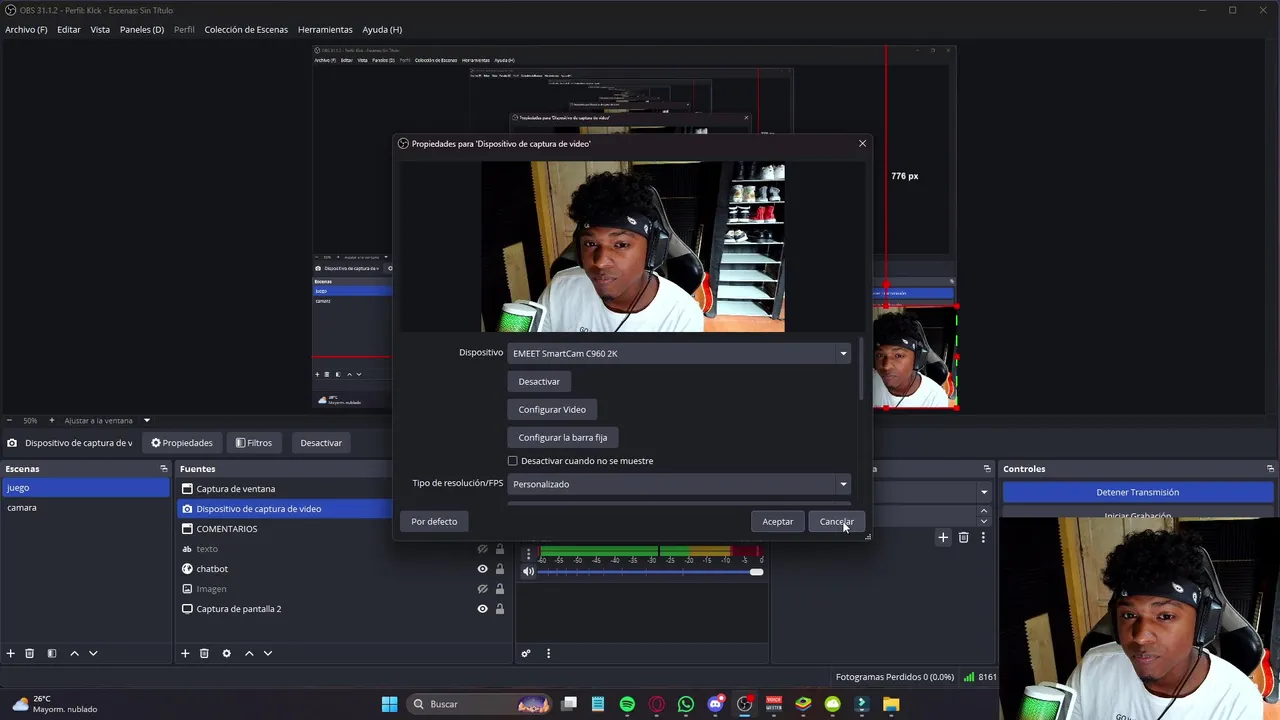Image resolution: width=1280 pixels, height=720 pixels.
Task: Decrease transition duration spinner
Action: [983, 521]
